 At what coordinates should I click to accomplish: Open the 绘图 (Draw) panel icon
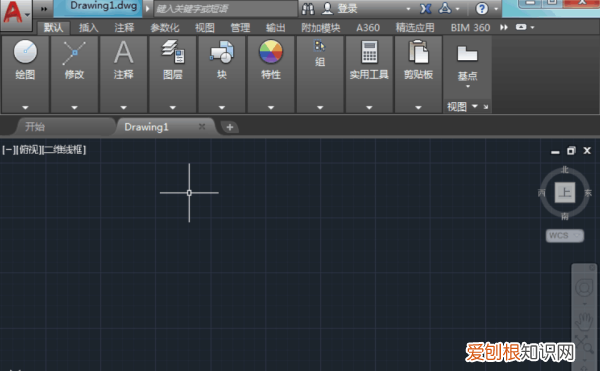tap(25, 52)
